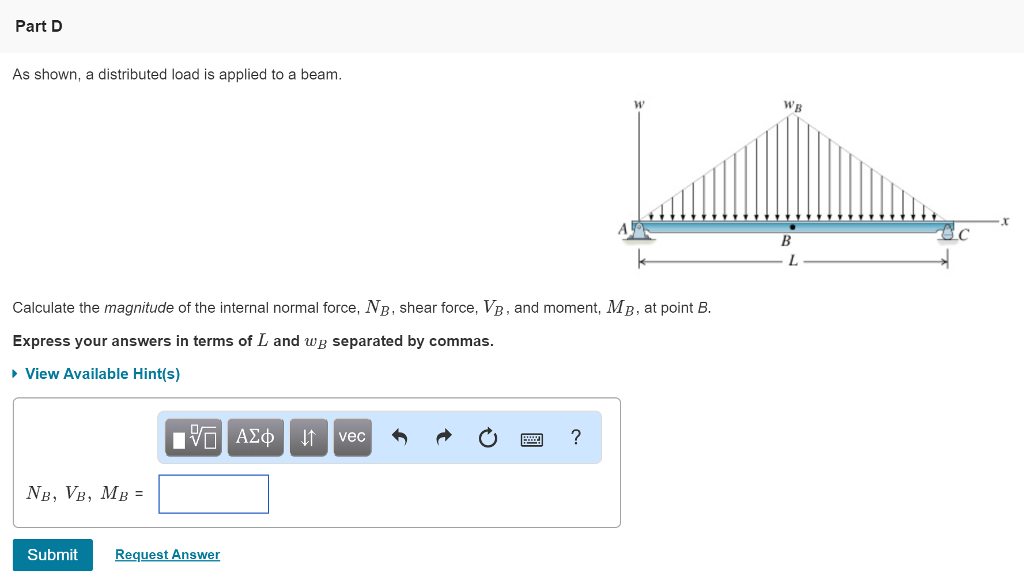1024x577 pixels.
Task: Undo the last equation edit
Action: [399, 437]
